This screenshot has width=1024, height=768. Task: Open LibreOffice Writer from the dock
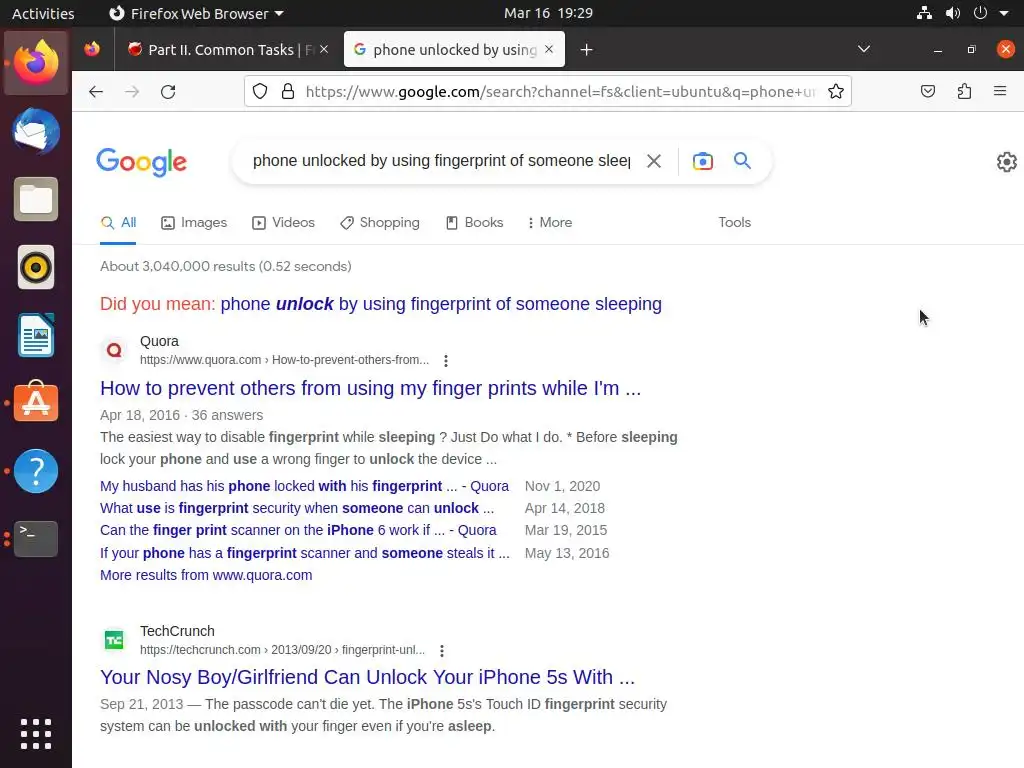coord(36,335)
